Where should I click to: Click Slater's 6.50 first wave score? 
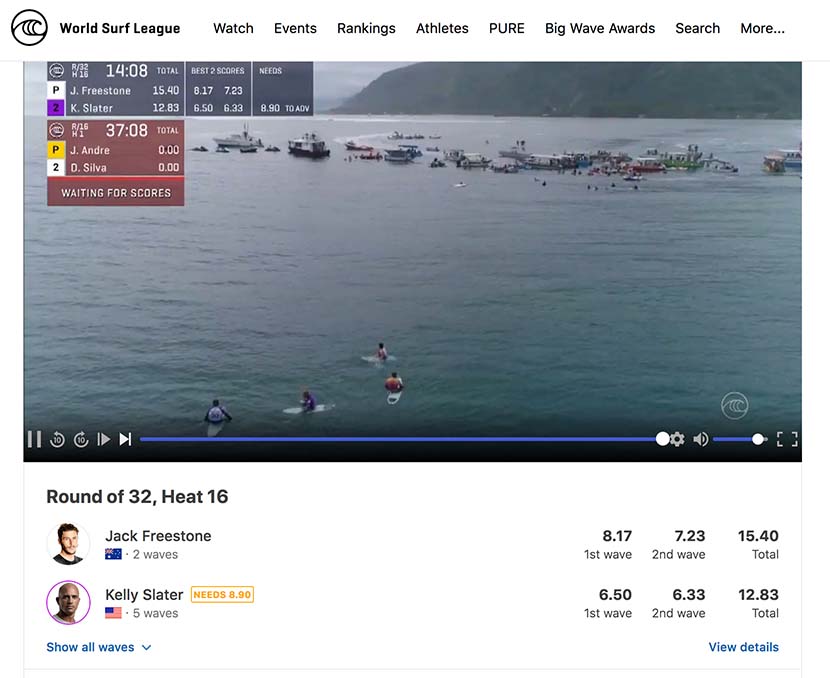(x=615, y=594)
